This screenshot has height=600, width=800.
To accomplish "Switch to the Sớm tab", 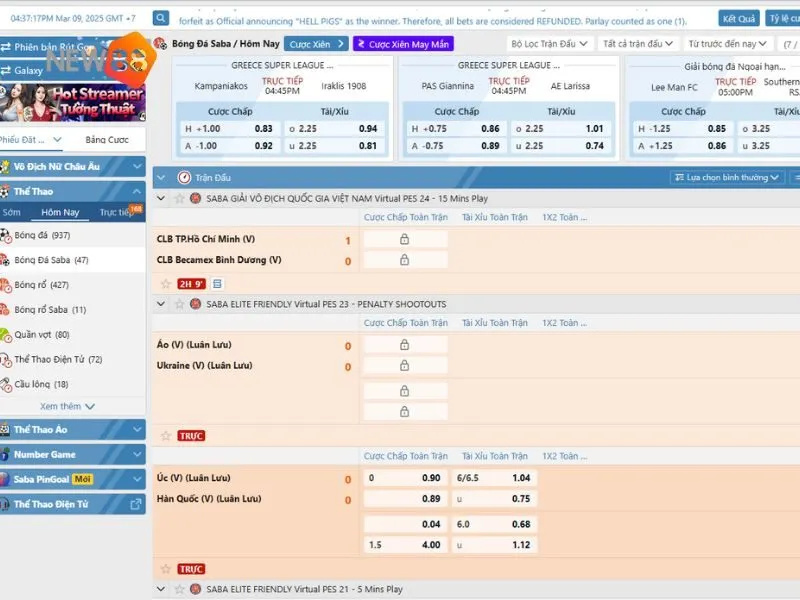I will [x=11, y=212].
